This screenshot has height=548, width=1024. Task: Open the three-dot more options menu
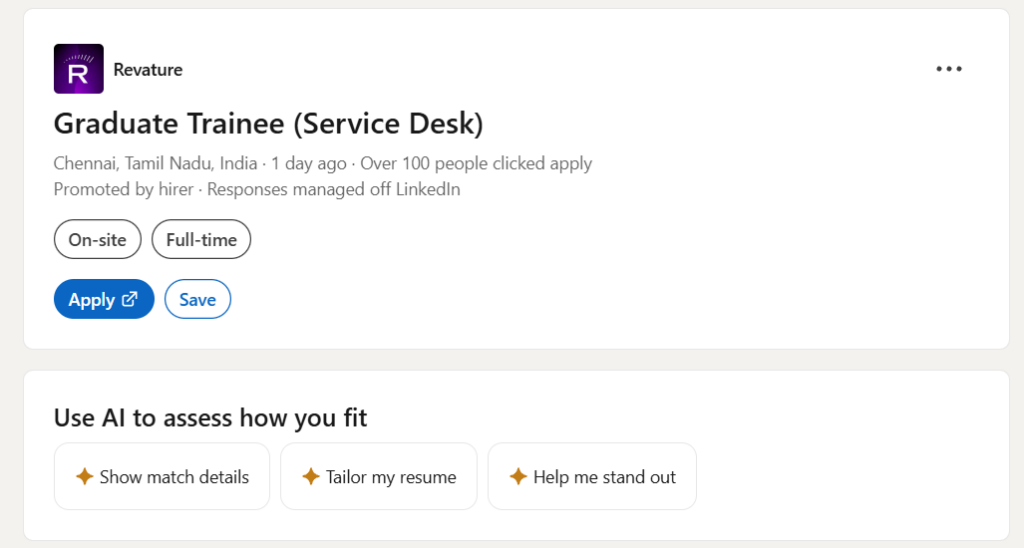(948, 69)
